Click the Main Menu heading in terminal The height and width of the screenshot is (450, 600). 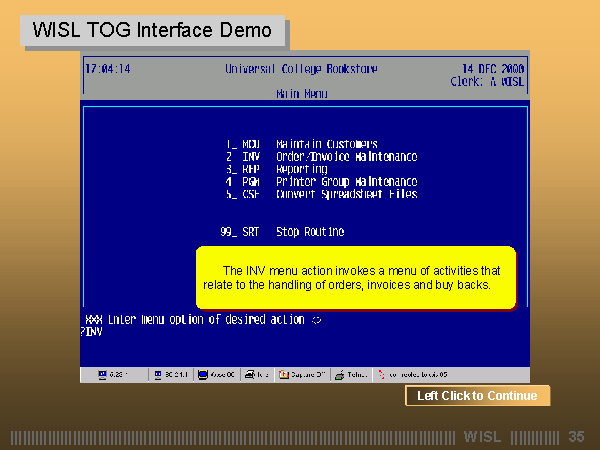pos(301,94)
